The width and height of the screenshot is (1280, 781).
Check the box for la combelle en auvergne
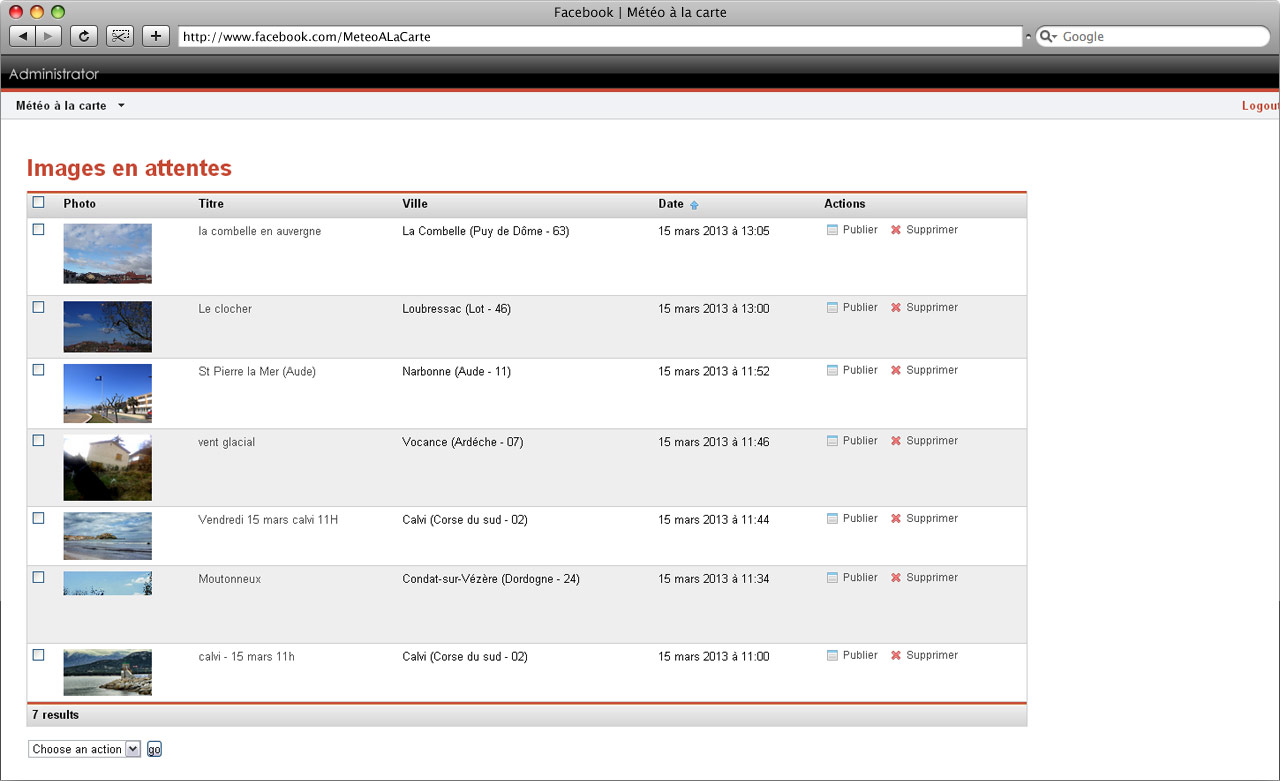coord(39,229)
